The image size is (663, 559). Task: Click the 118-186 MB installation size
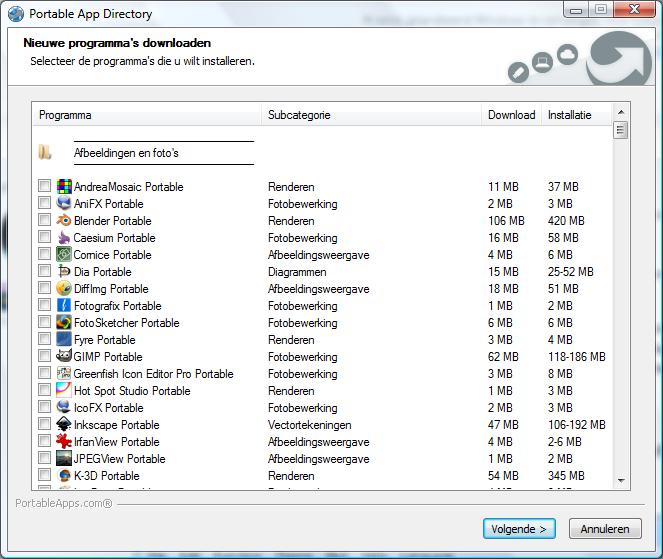coord(577,357)
